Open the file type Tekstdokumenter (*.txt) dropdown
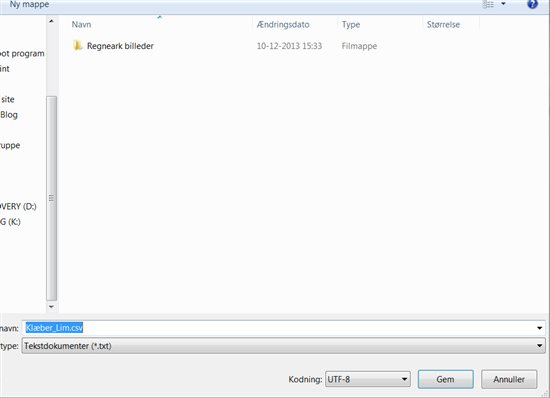Viewport: 550px width, 398px height. point(283,346)
